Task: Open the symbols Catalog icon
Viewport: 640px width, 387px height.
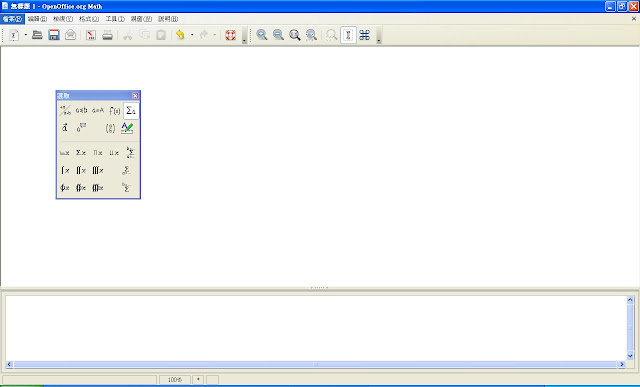Action: (x=364, y=35)
